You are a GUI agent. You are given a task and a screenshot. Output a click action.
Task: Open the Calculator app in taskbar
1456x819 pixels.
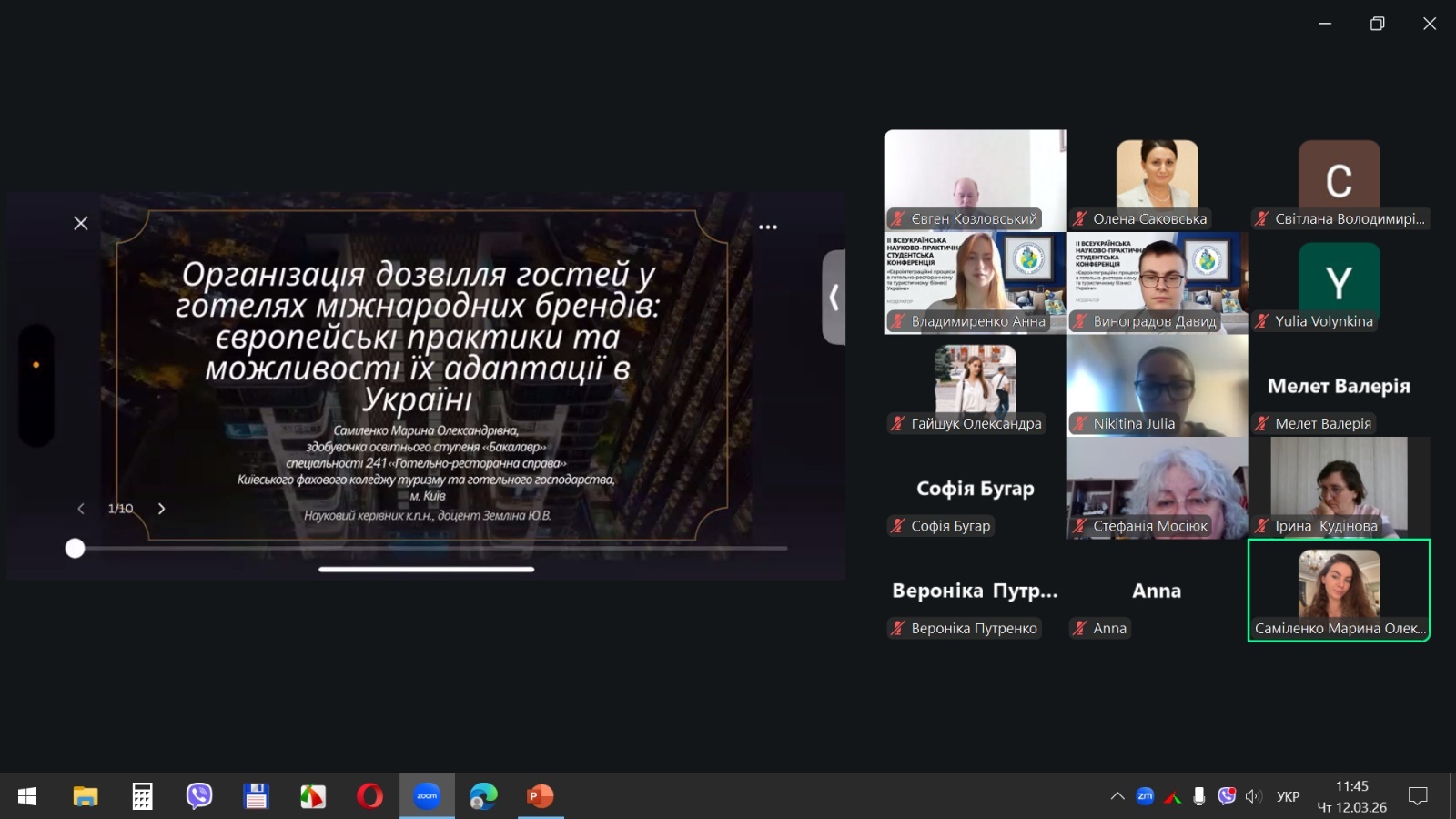click(x=142, y=796)
